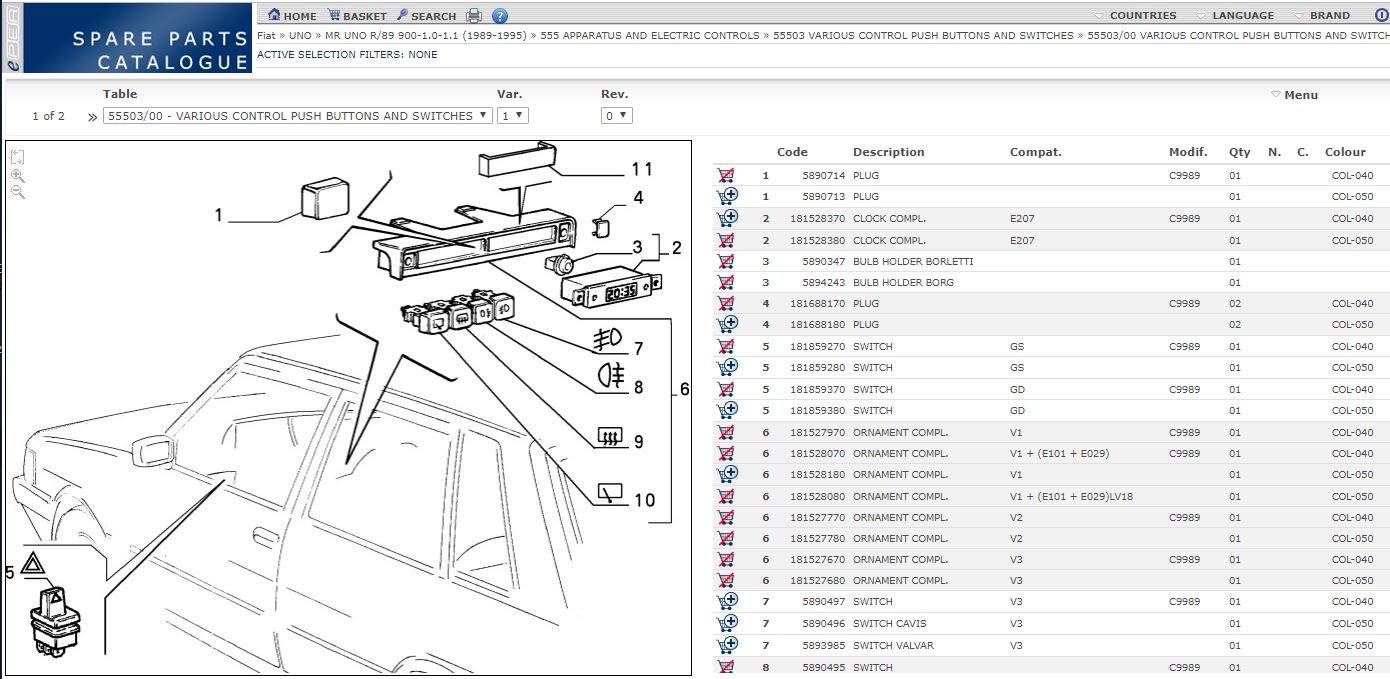Expand the Menu option above table
The image size is (1390, 679).
click(1294, 95)
